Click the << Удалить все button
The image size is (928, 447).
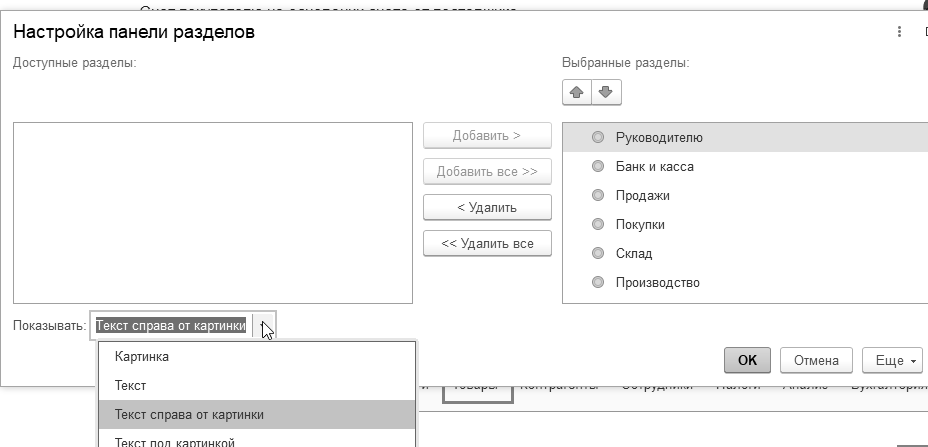pos(487,243)
